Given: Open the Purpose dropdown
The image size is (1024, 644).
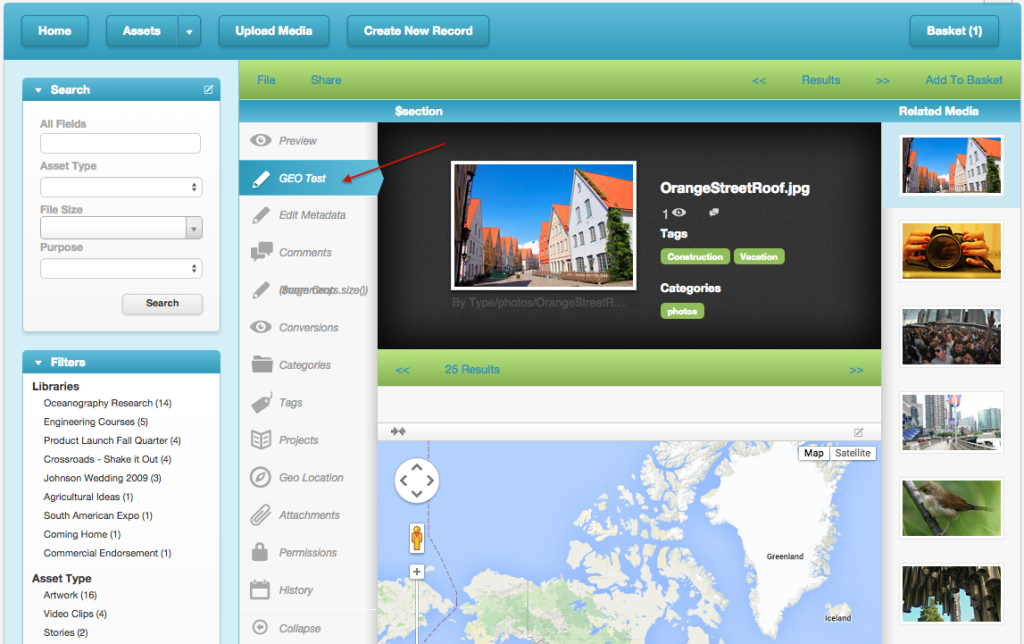Looking at the screenshot, I should (x=121, y=268).
